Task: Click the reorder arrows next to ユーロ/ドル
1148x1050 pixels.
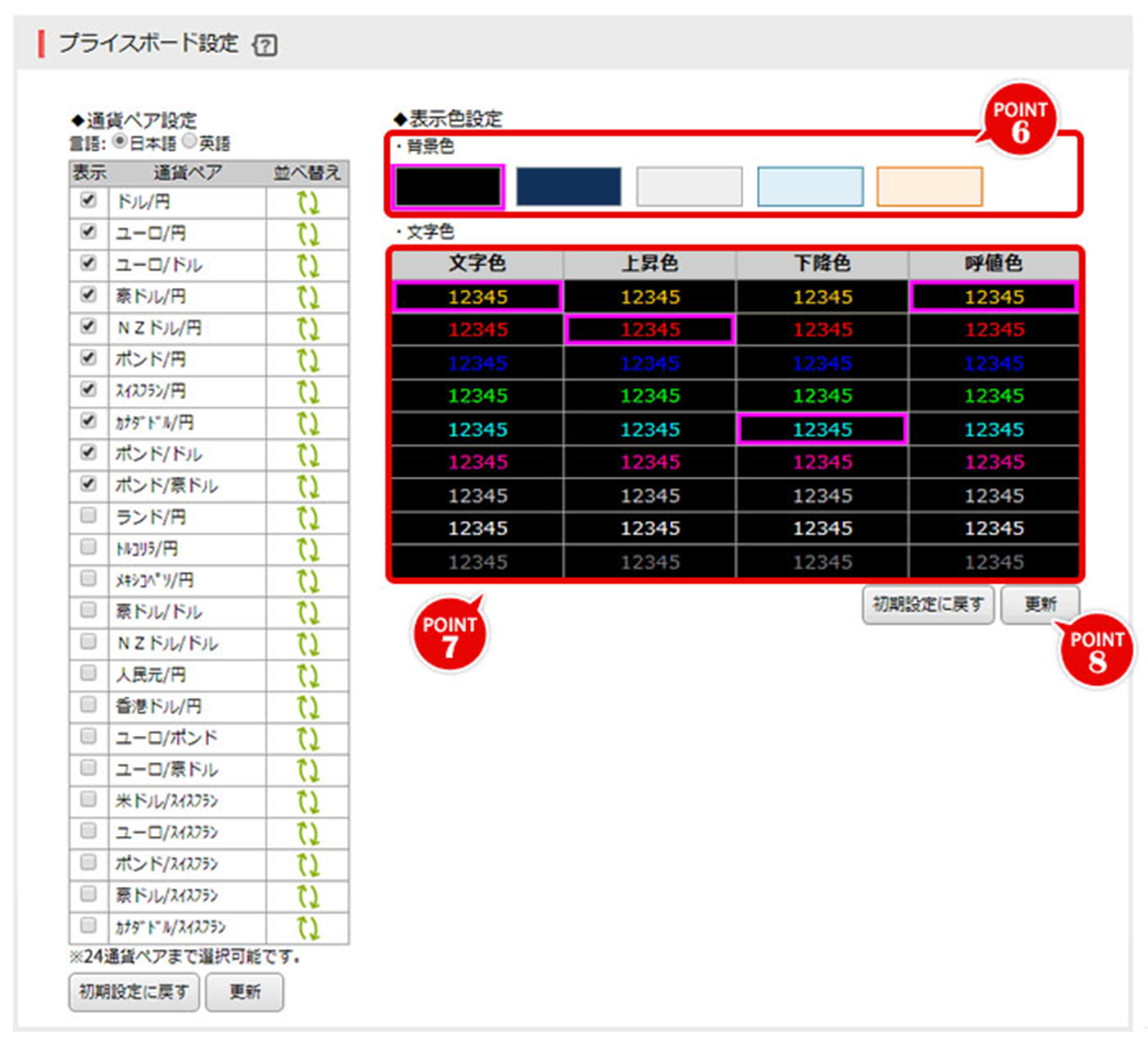Action: (x=307, y=265)
